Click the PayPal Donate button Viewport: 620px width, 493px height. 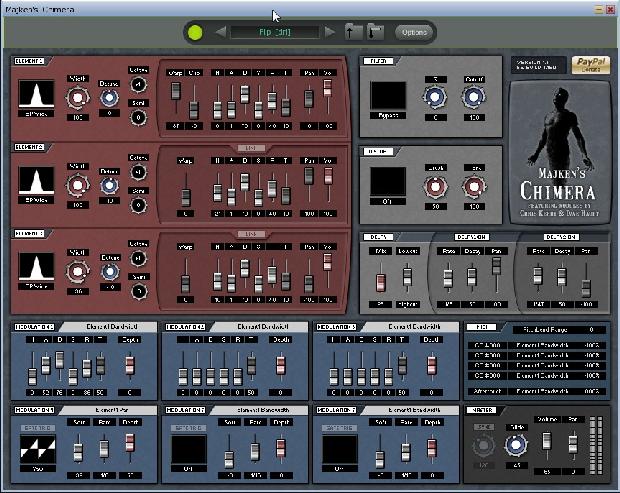pyautogui.click(x=591, y=64)
